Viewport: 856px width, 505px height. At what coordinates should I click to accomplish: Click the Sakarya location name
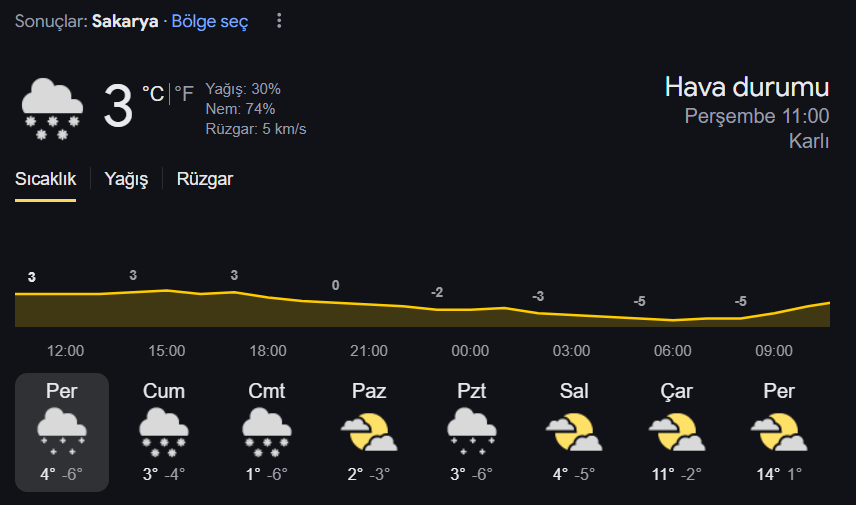[125, 21]
